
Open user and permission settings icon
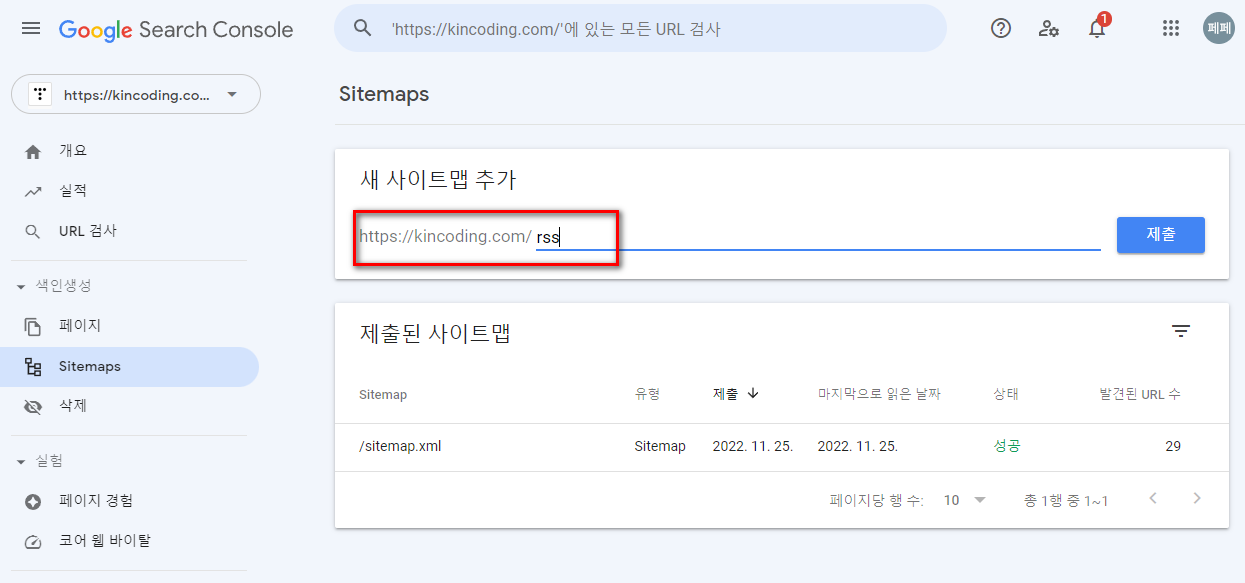coord(1049,28)
